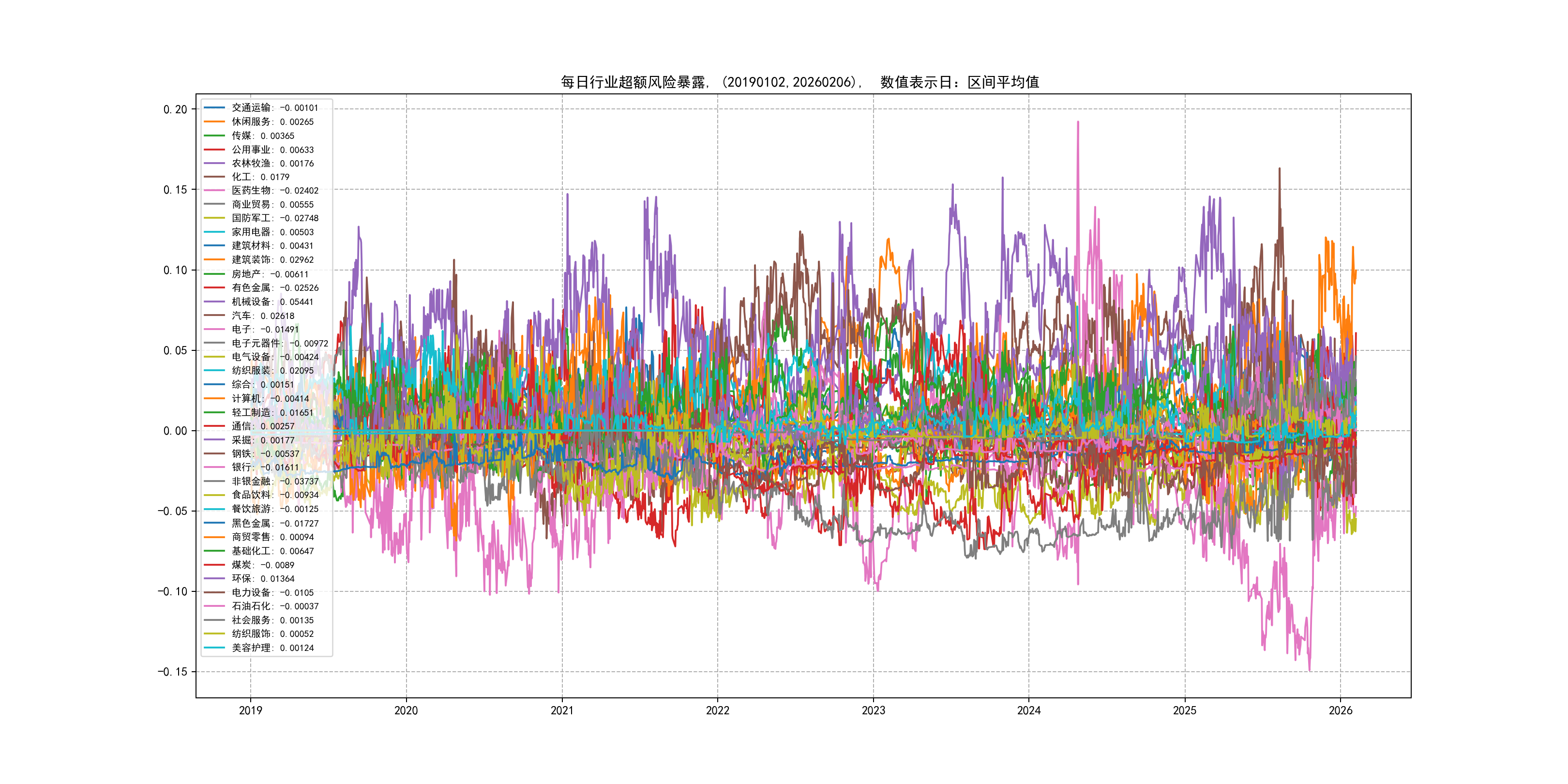
Task: Click the 2022 x-axis tick label
Action: coord(717,710)
